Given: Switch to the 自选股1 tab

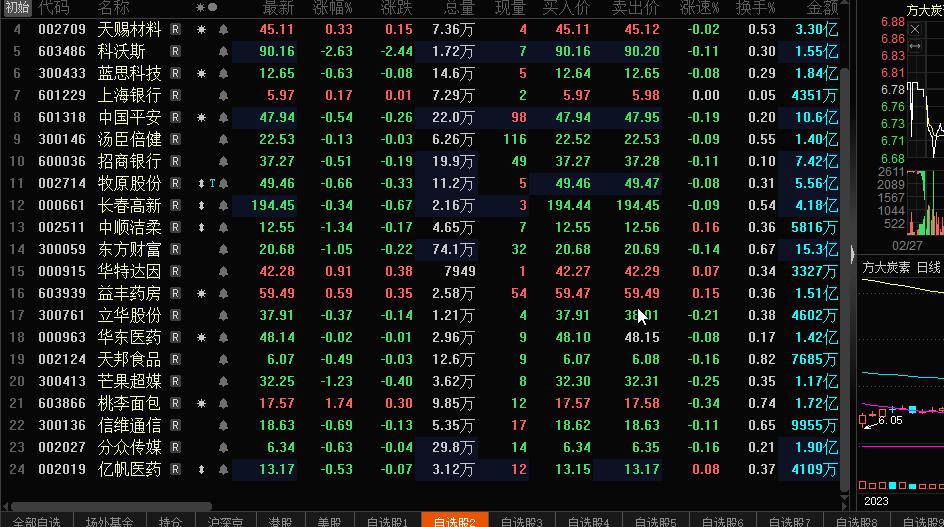Looking at the screenshot, I should click(x=387, y=521).
